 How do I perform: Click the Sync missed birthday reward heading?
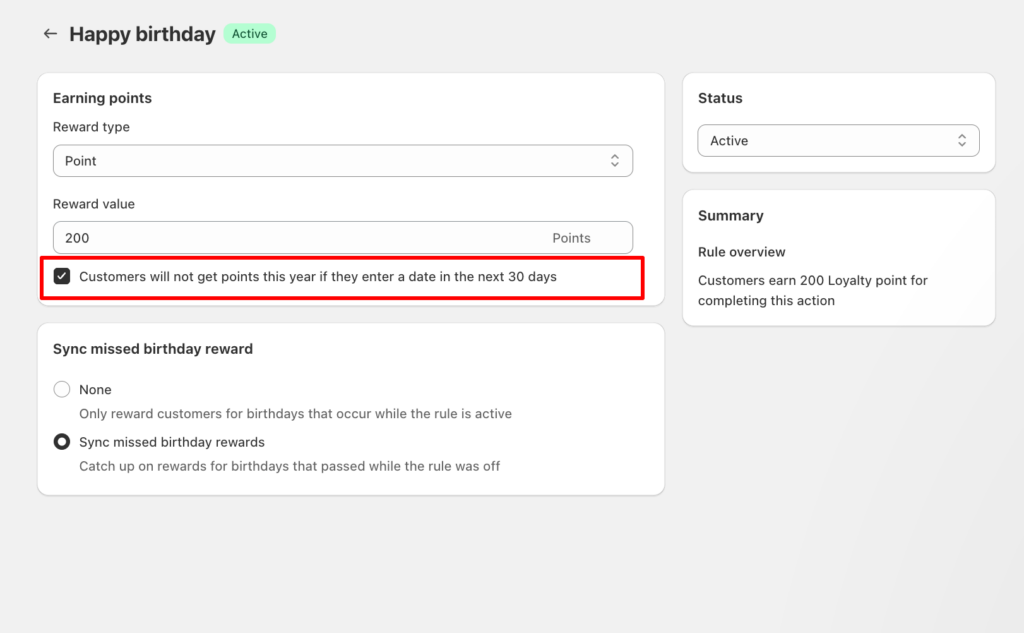point(152,349)
